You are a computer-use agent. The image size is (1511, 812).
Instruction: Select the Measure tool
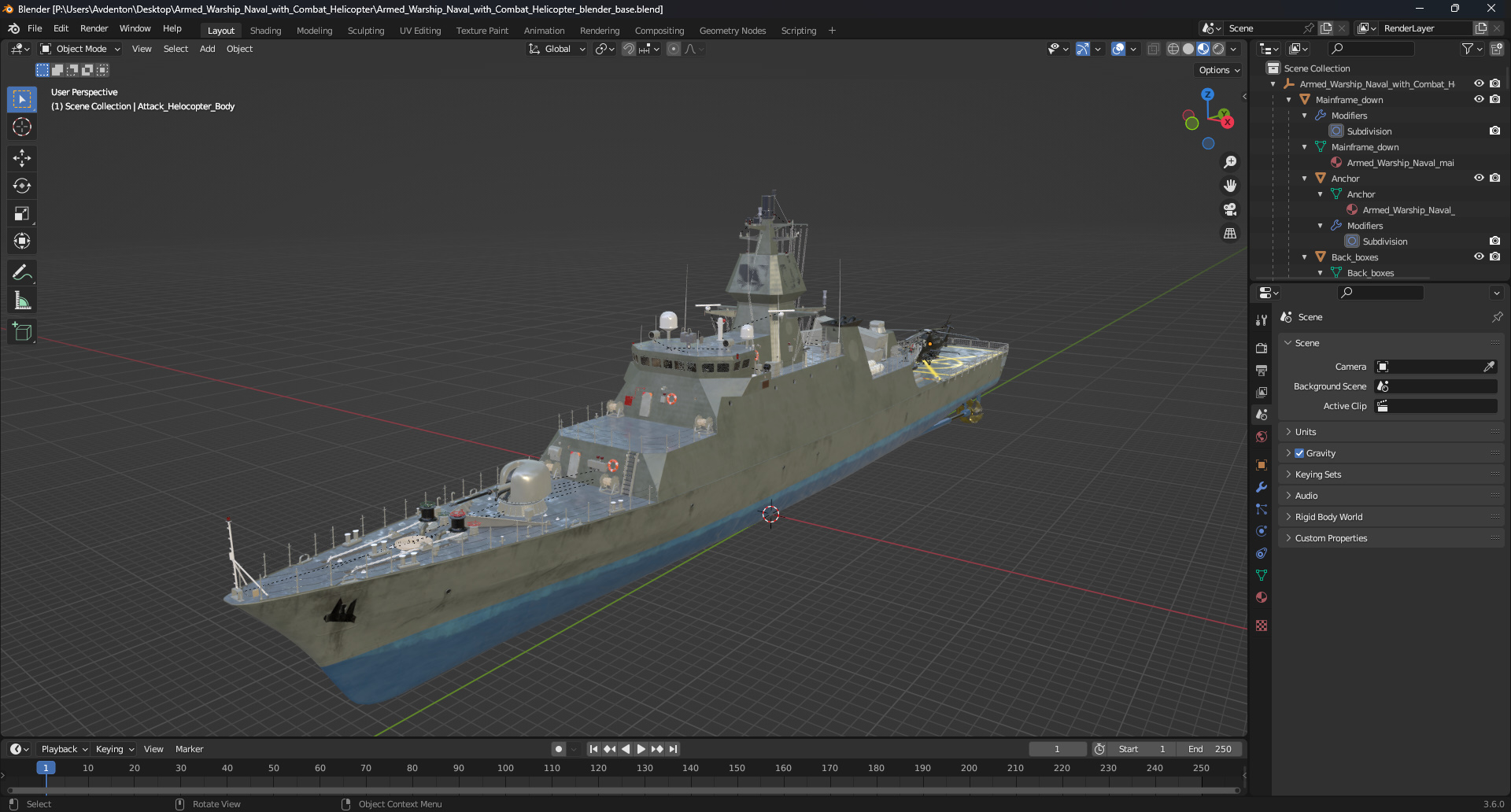click(x=22, y=301)
